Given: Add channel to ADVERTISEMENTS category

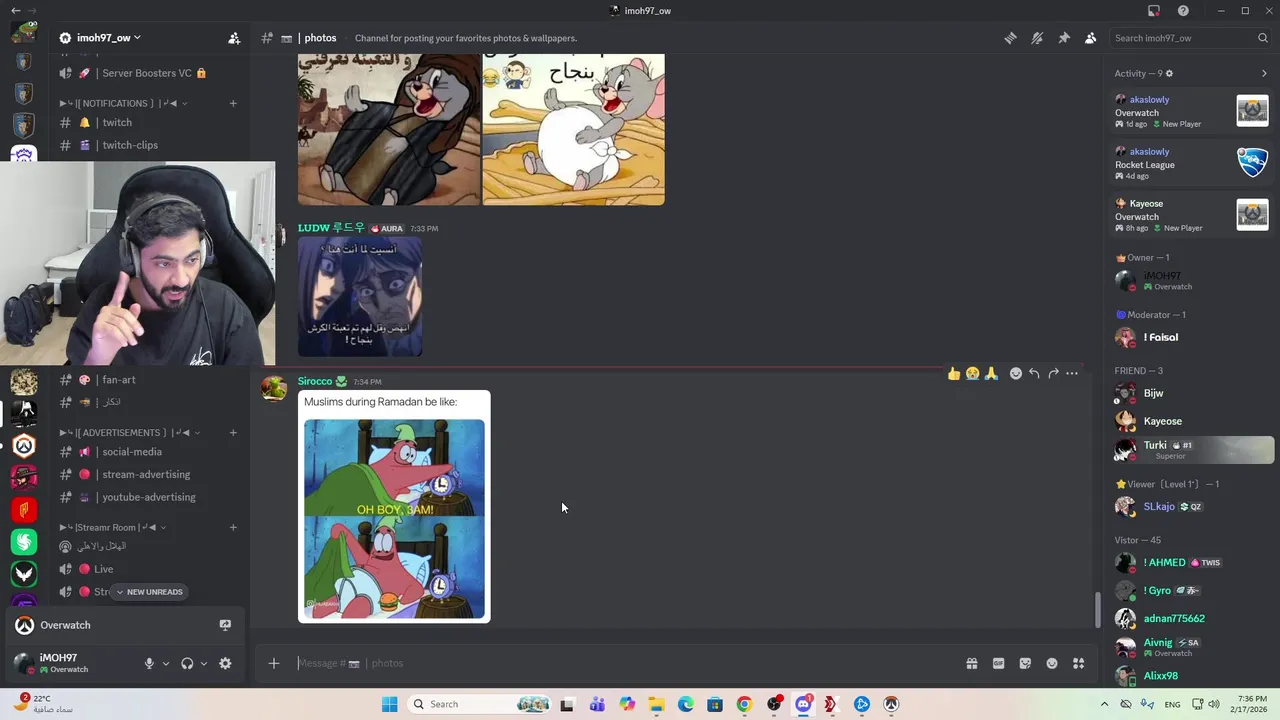Looking at the screenshot, I should pos(233,432).
